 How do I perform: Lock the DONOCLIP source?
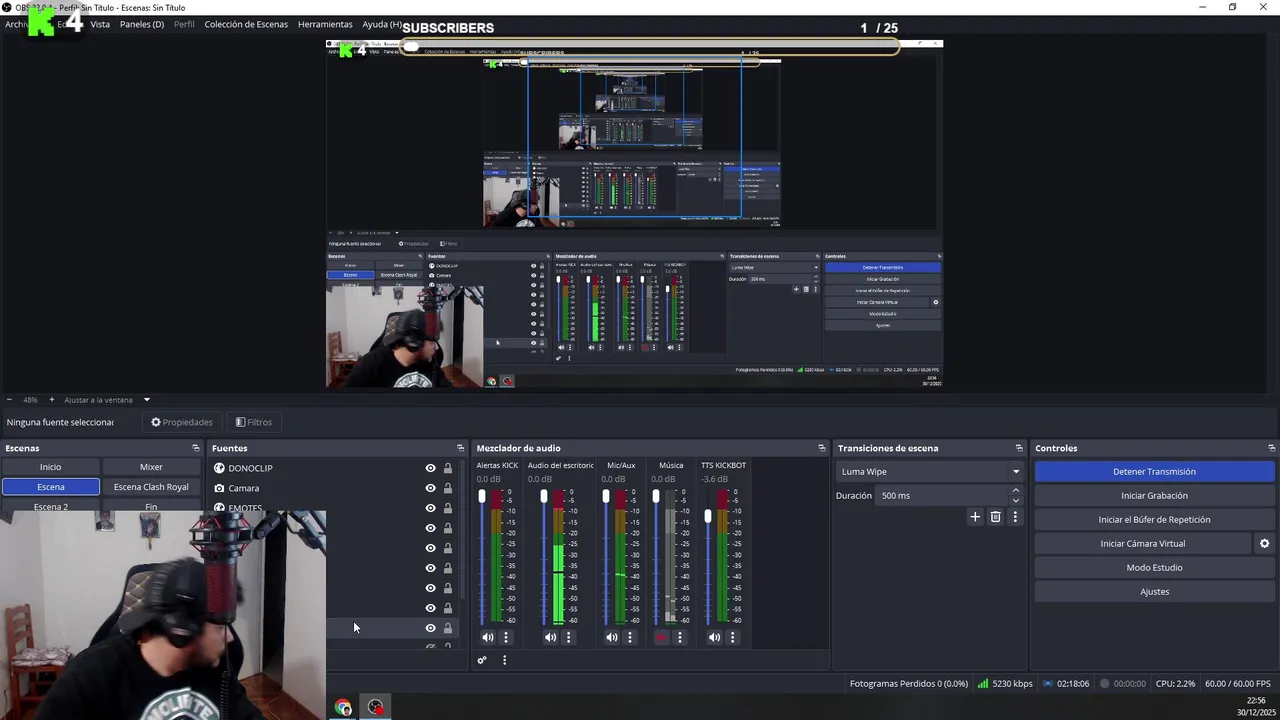coord(447,468)
